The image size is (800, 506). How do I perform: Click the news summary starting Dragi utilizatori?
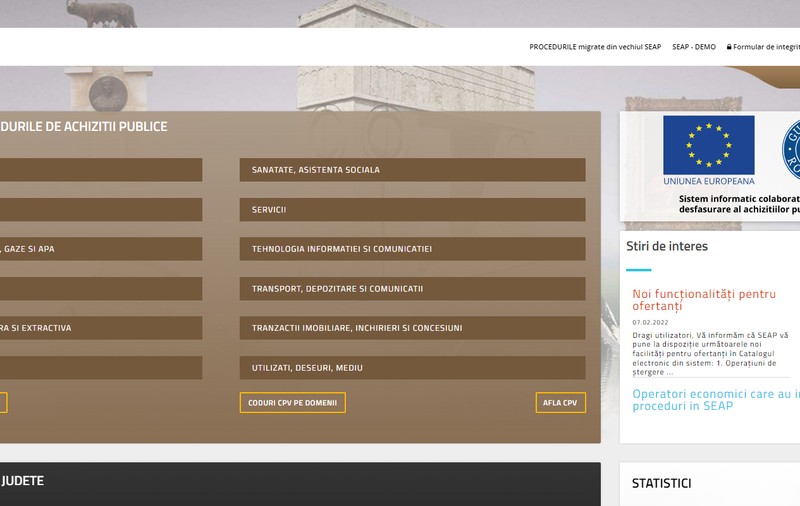710,353
